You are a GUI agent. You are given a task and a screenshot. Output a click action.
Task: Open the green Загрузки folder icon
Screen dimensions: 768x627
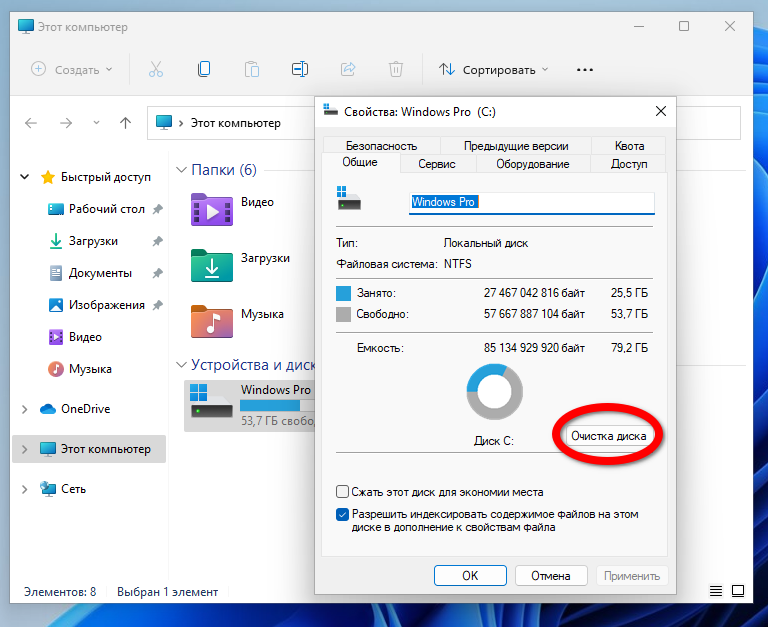pos(212,265)
